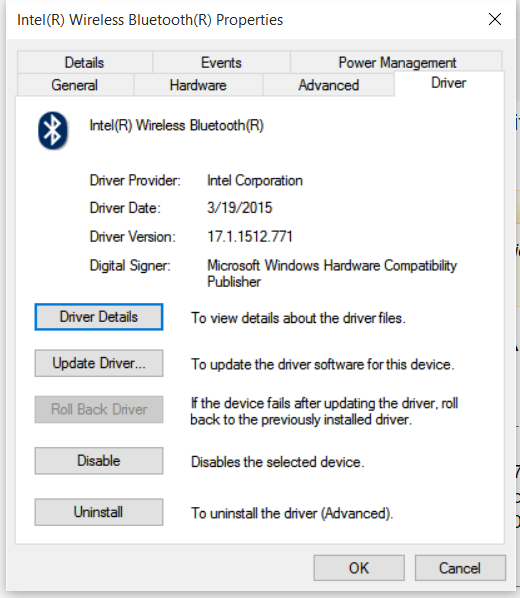Viewport: 520px width, 598px height.
Task: Click driver version 17.1.1512.771
Action: coord(250,236)
